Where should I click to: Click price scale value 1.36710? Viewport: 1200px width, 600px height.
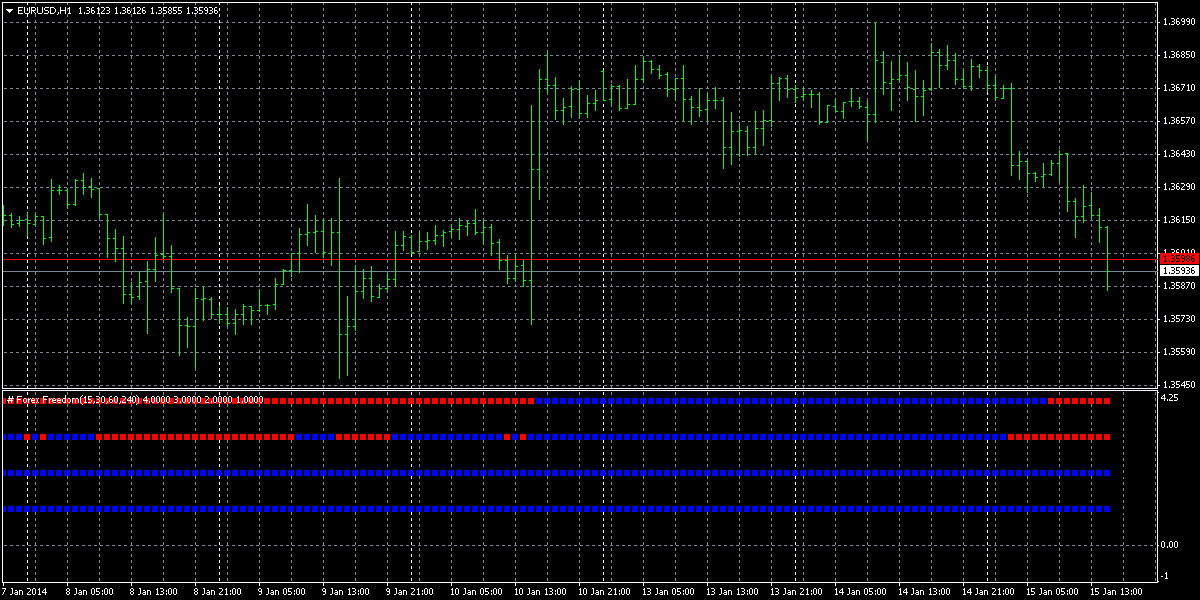(x=1179, y=88)
